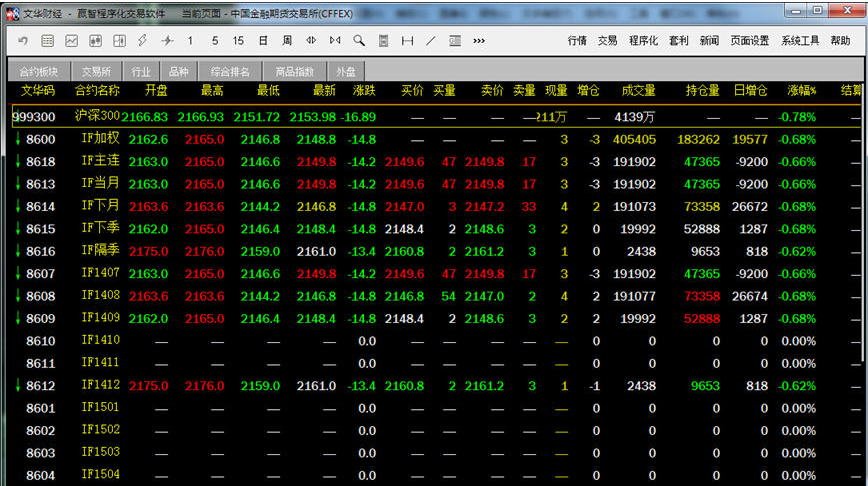The image size is (868, 486).
Task: Switch to weekly period 周
Action: coord(287,41)
